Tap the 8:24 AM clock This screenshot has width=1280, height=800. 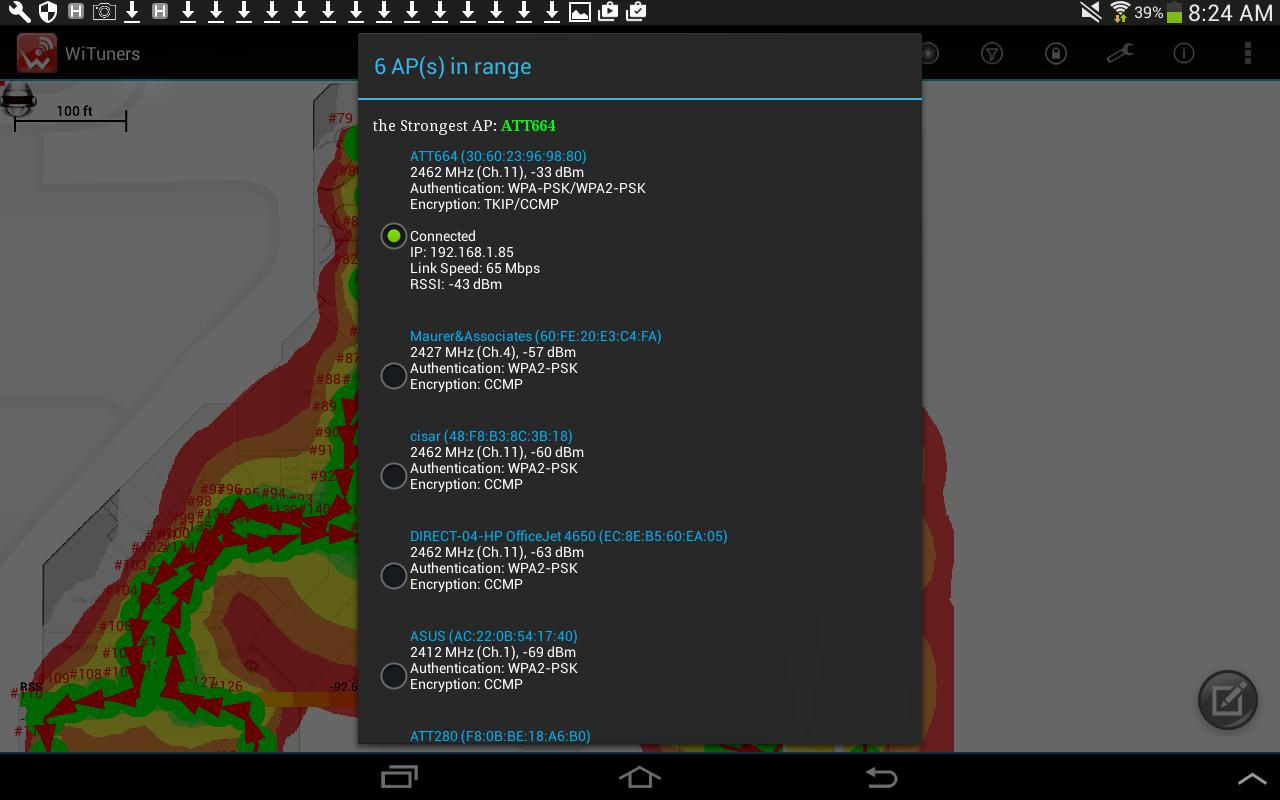[1230, 13]
